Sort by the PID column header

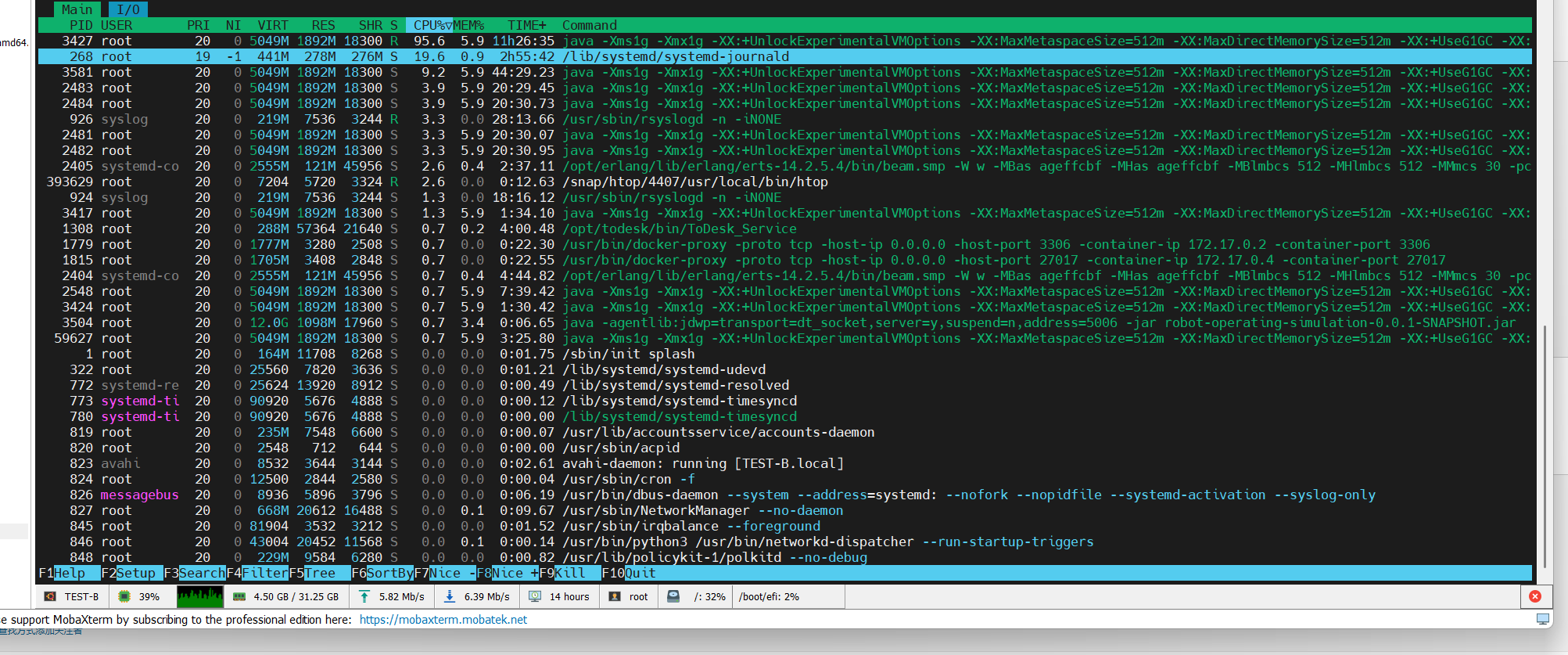[x=81, y=25]
